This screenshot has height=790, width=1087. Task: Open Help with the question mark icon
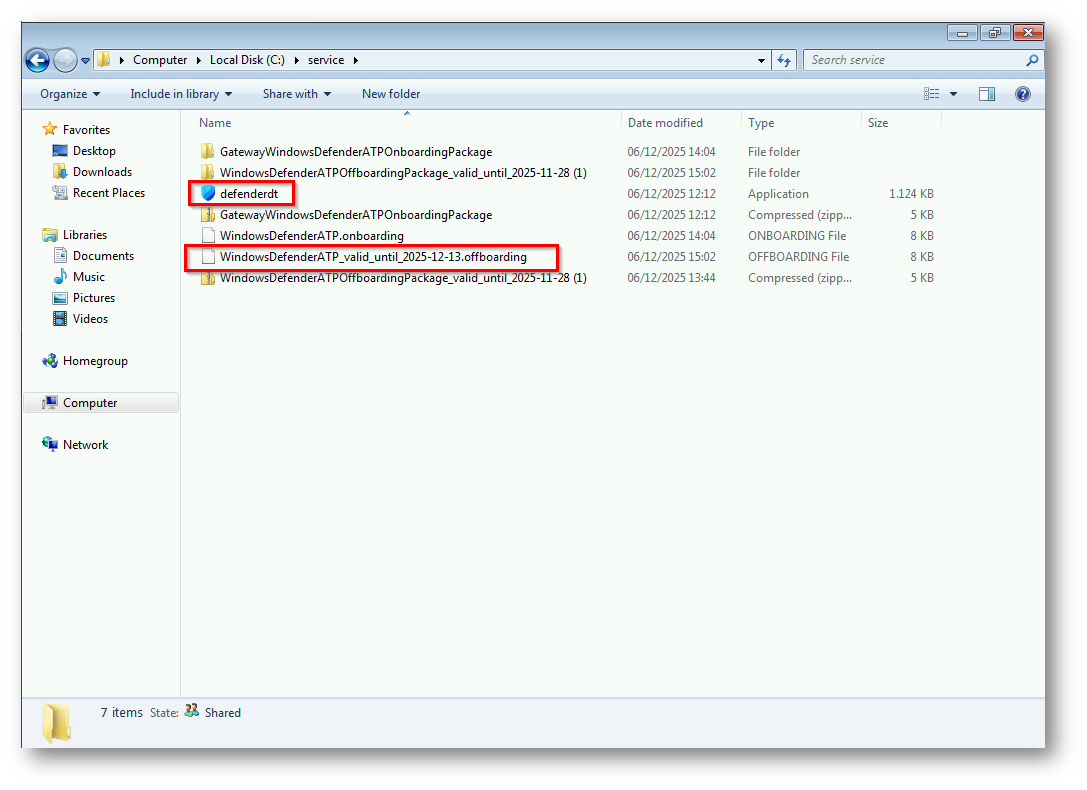point(1023,94)
